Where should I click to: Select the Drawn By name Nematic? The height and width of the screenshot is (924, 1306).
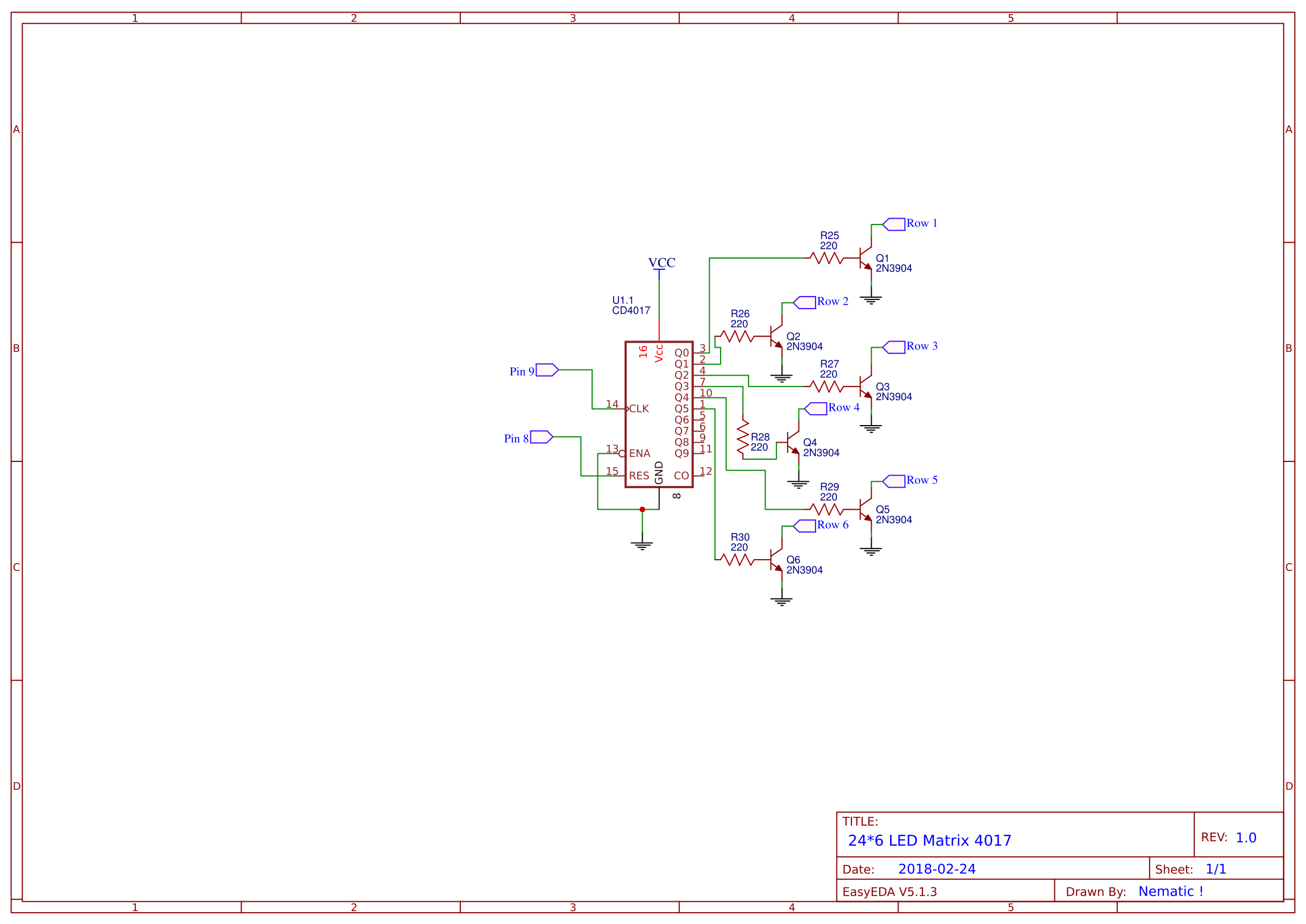point(1170,891)
